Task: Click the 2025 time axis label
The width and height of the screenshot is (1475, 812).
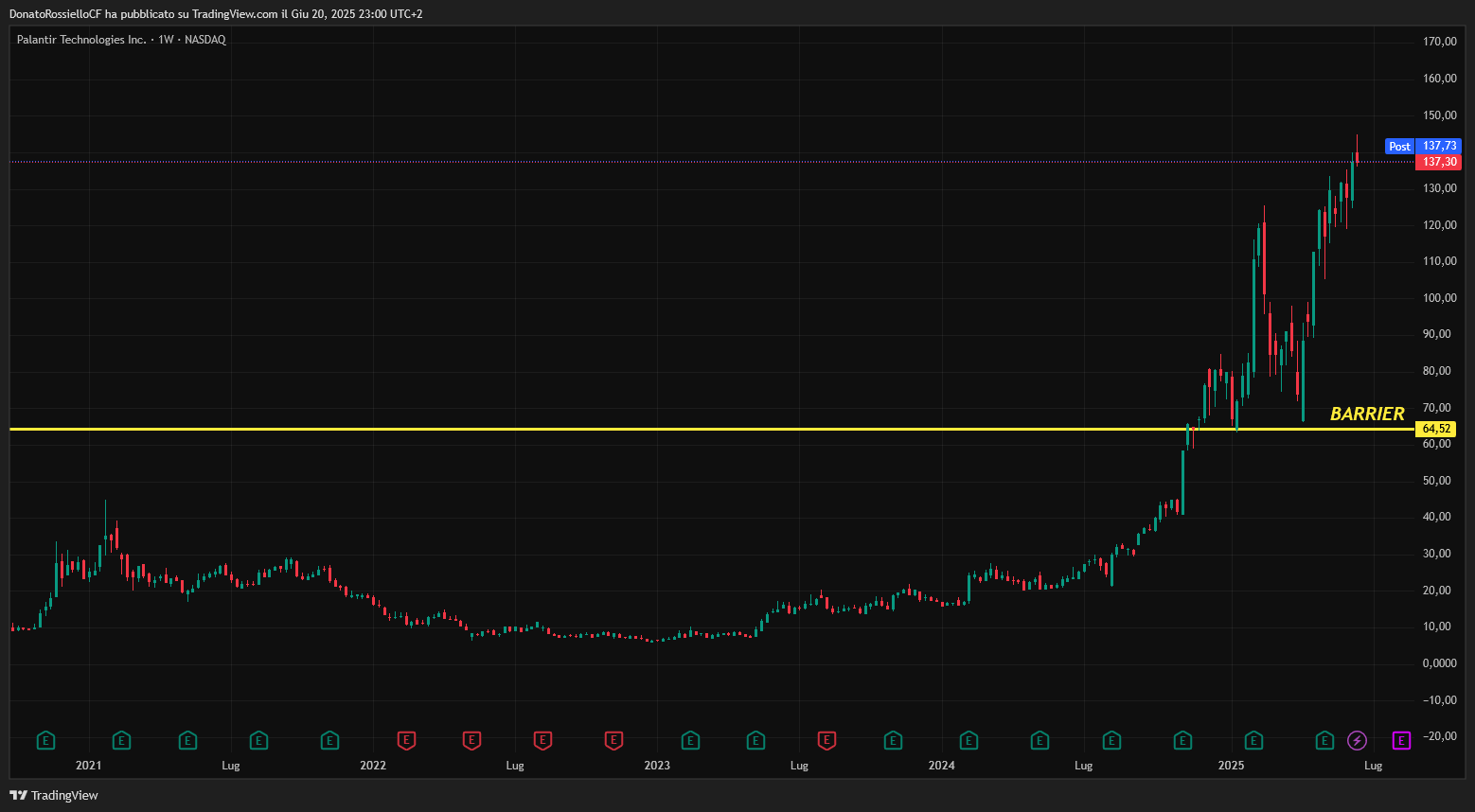Action: 1231,766
